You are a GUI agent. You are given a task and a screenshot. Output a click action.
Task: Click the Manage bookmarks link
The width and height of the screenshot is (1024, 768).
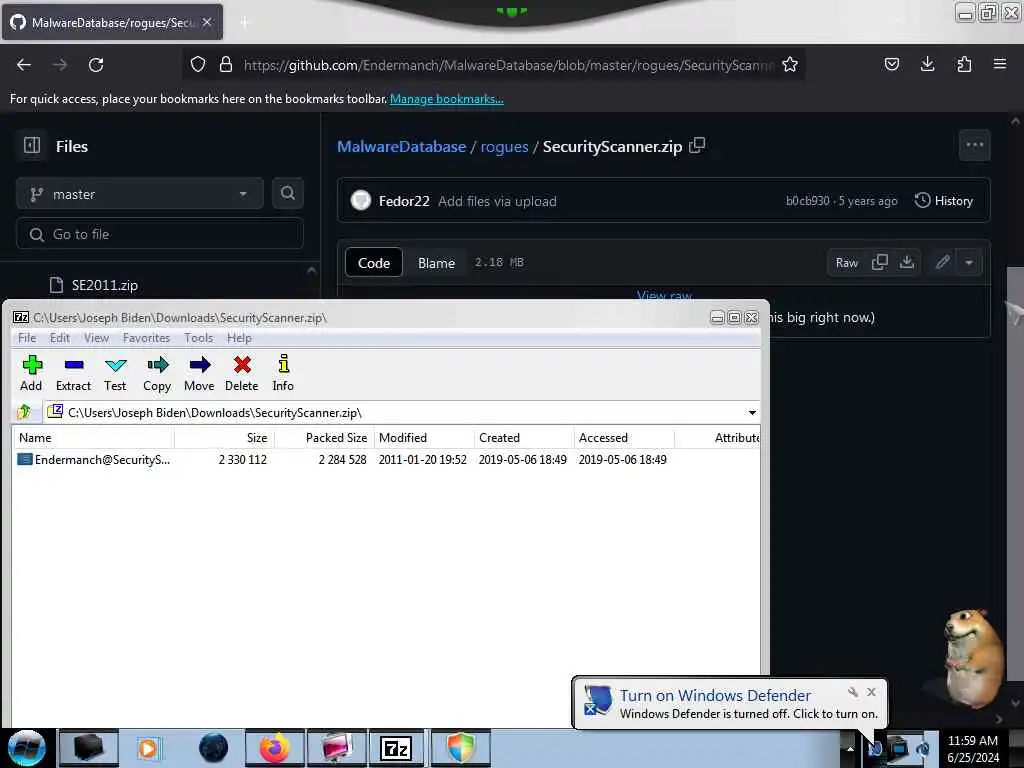(447, 99)
